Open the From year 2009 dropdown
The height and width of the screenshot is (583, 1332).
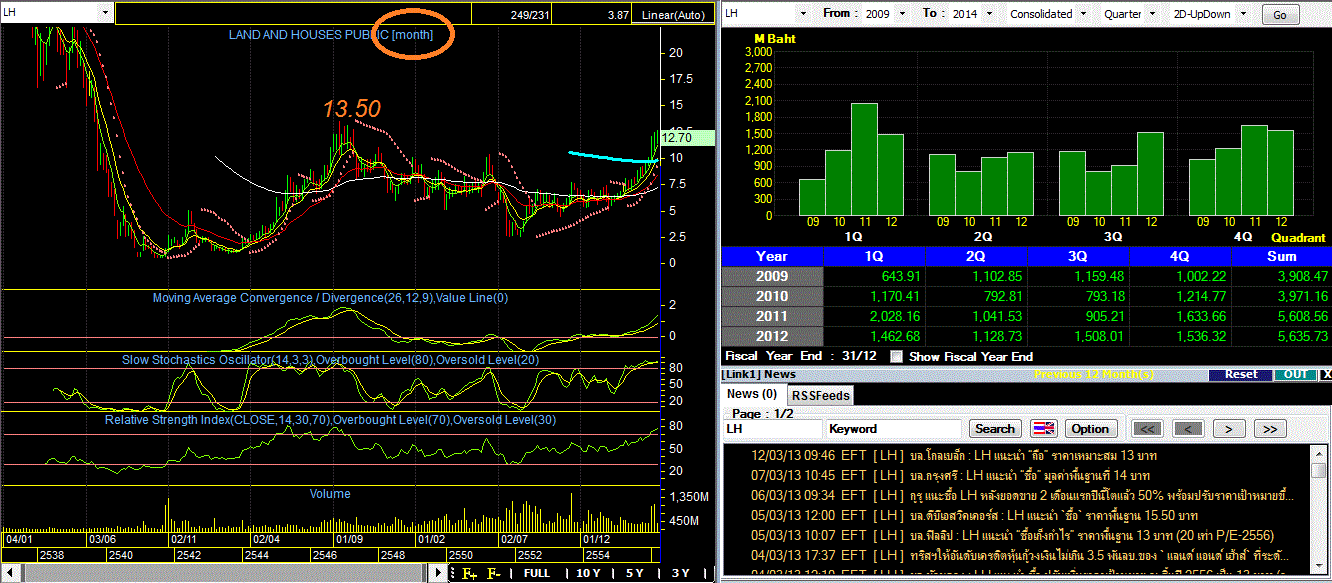[x=901, y=14]
